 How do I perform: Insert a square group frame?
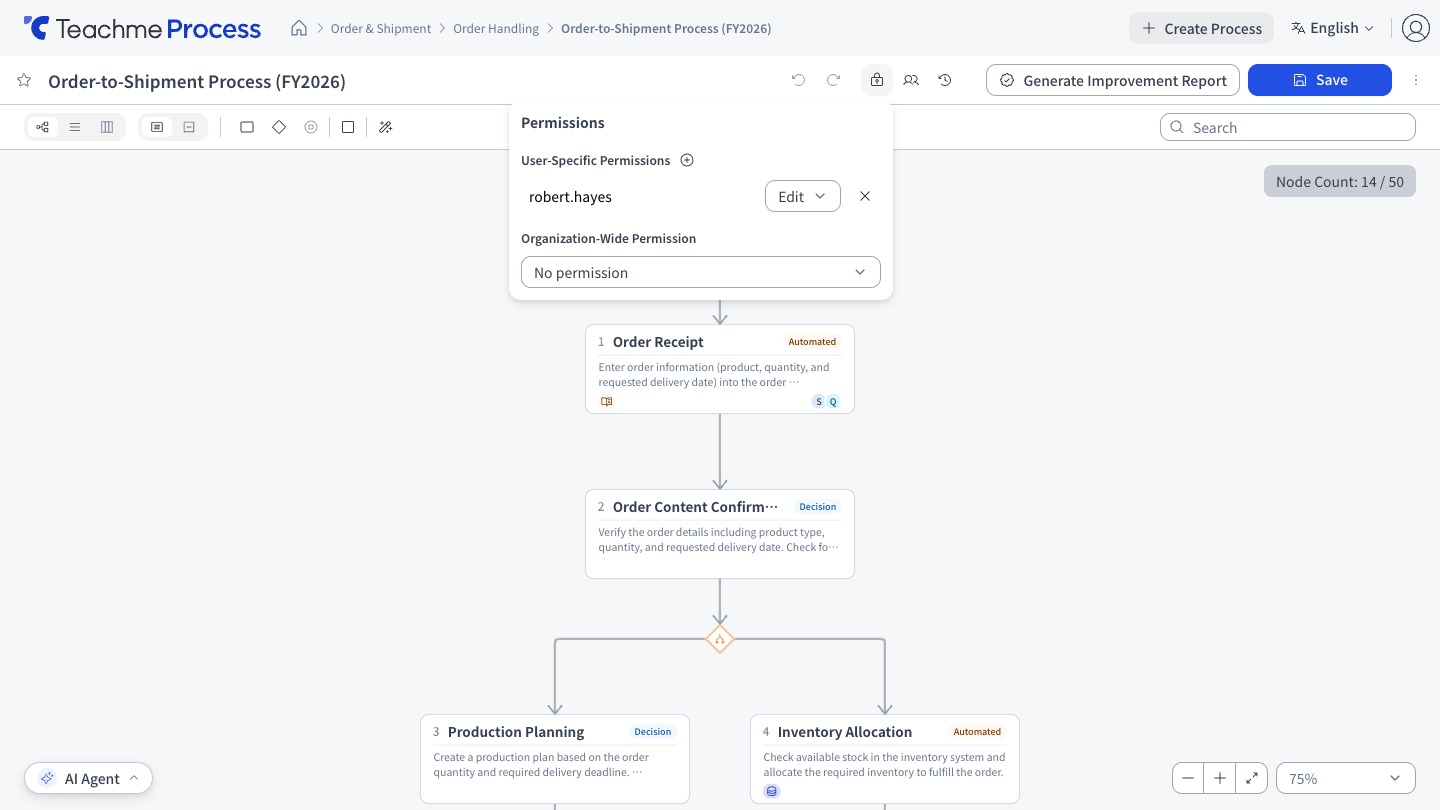(x=348, y=127)
